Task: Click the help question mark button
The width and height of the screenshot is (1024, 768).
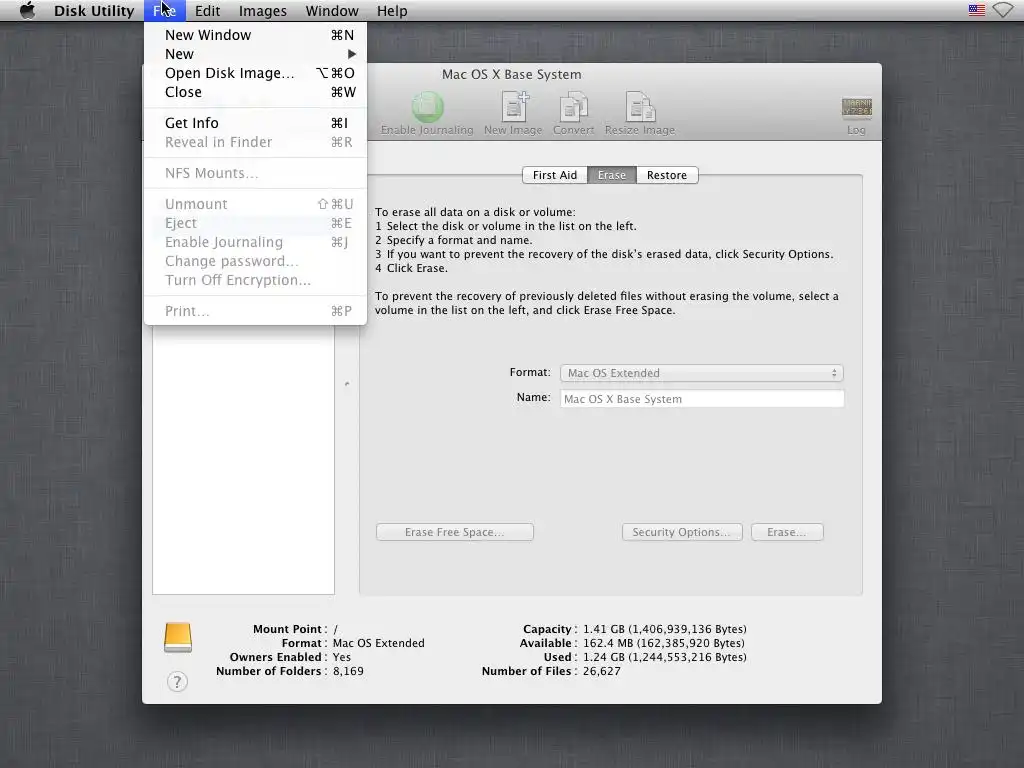Action: click(177, 682)
